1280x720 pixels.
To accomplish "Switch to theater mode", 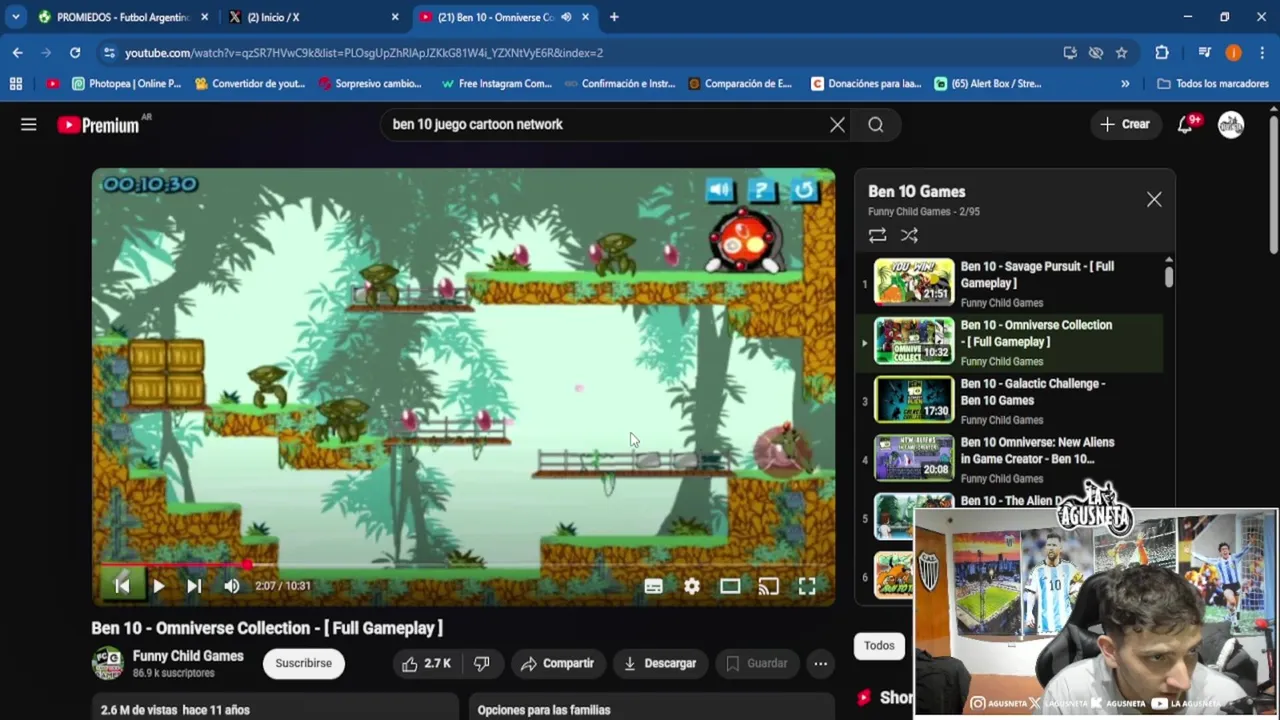I will [x=730, y=587].
